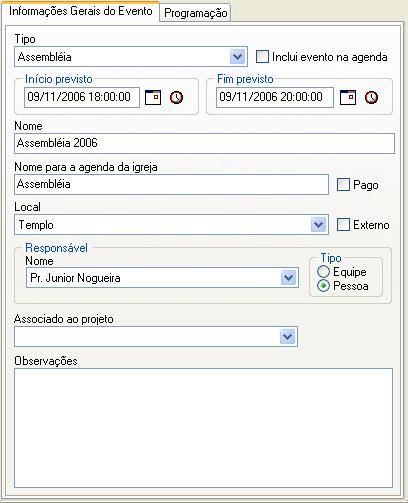Select the Informações Gerais do Evento tab
This screenshot has height=503, width=408.
point(80,11)
